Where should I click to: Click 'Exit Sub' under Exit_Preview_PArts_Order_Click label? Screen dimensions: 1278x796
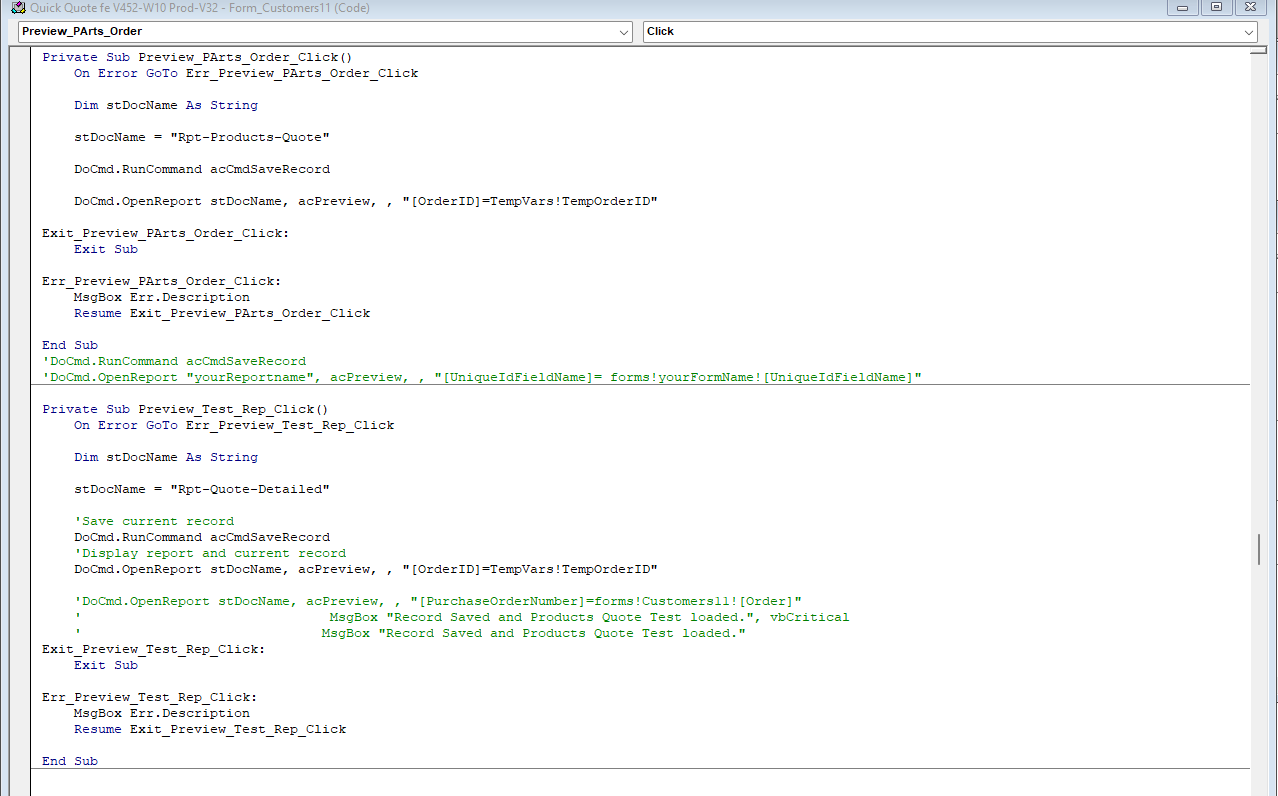[x=106, y=249]
